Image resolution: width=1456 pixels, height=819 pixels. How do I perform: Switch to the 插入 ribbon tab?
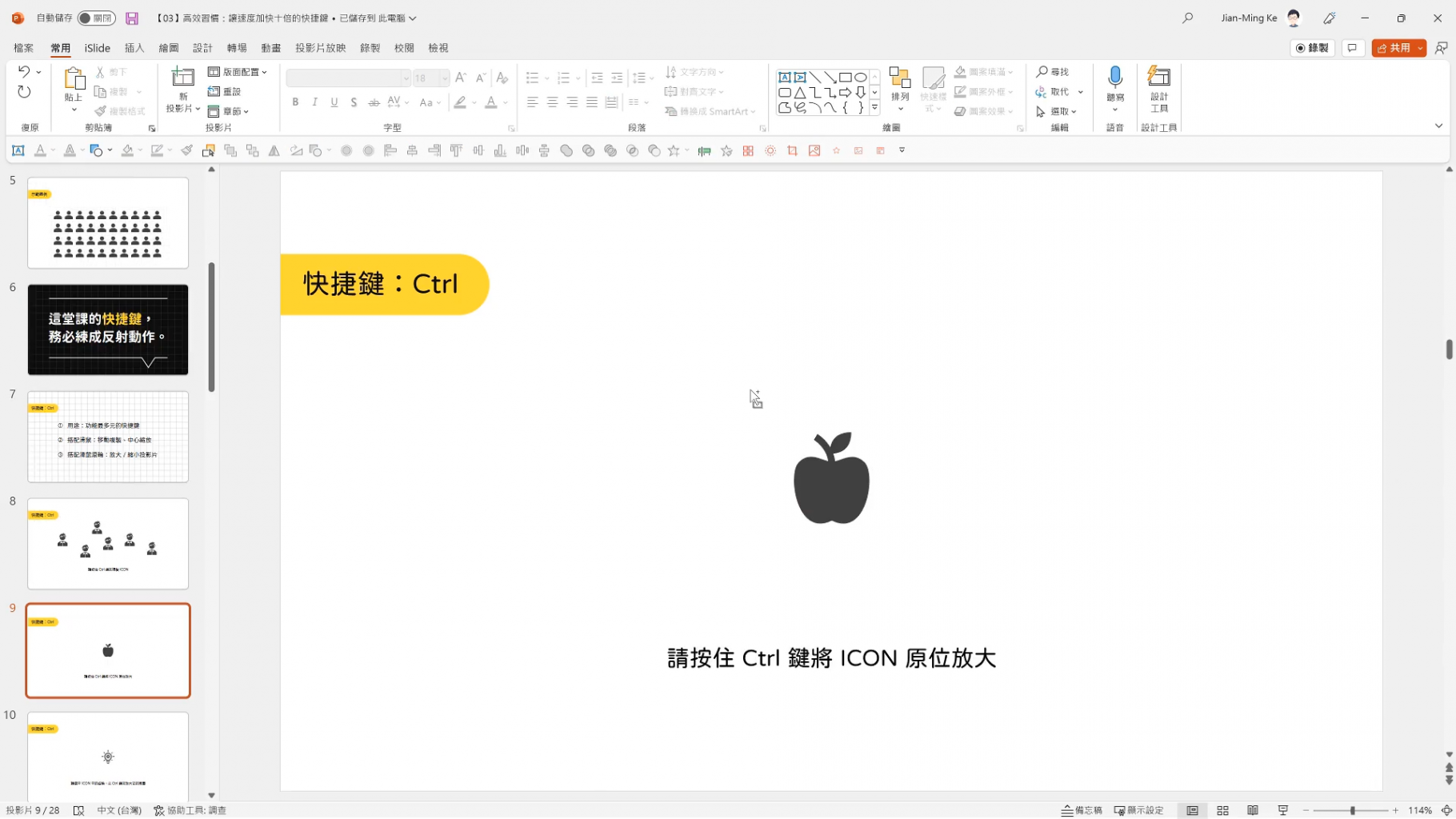click(134, 47)
